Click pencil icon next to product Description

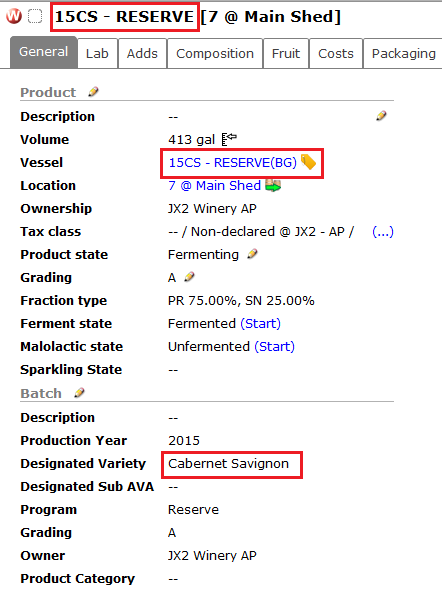381,116
